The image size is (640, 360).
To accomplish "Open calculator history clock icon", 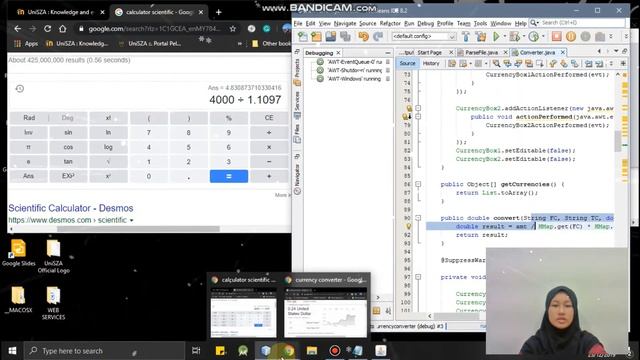I will pyautogui.click(x=20, y=89).
